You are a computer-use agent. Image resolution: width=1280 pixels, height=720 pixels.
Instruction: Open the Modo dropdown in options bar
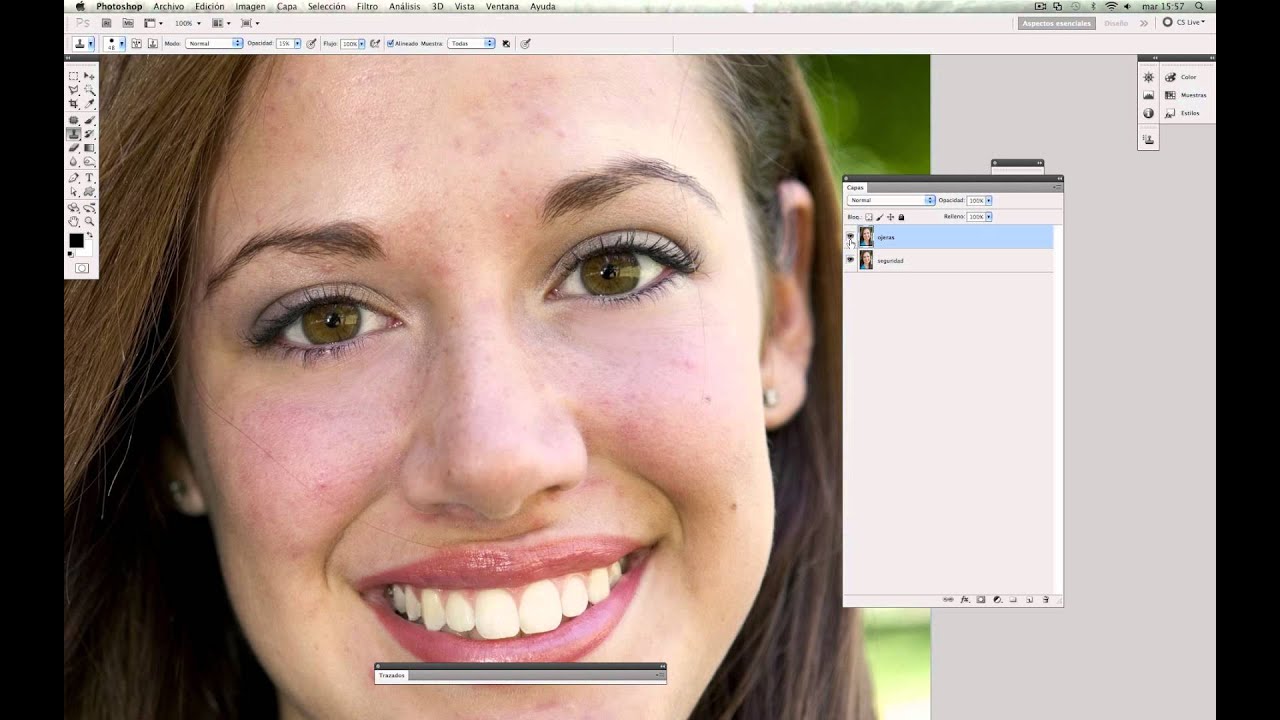coord(214,44)
